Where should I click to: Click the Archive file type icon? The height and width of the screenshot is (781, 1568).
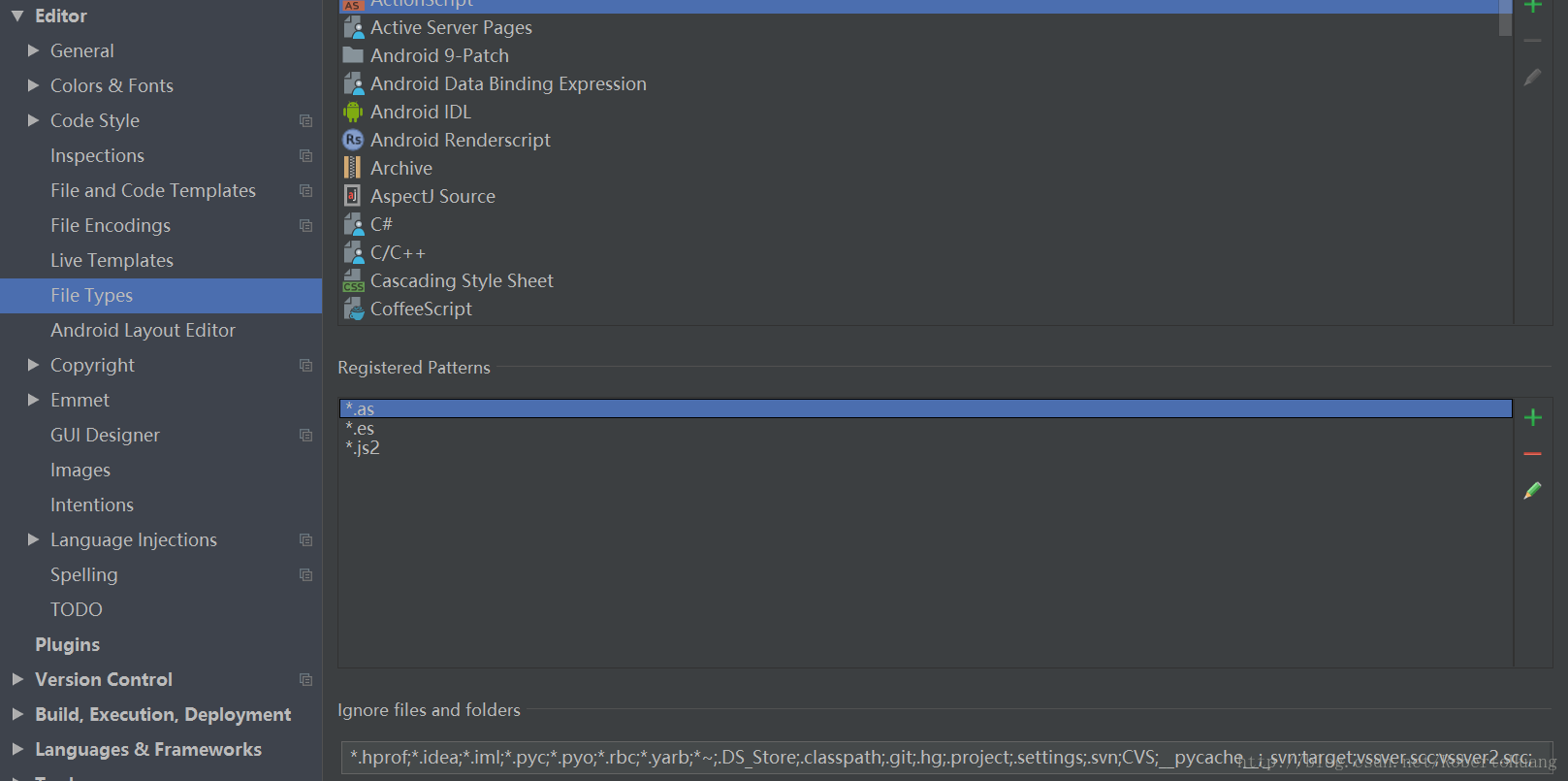[353, 169]
